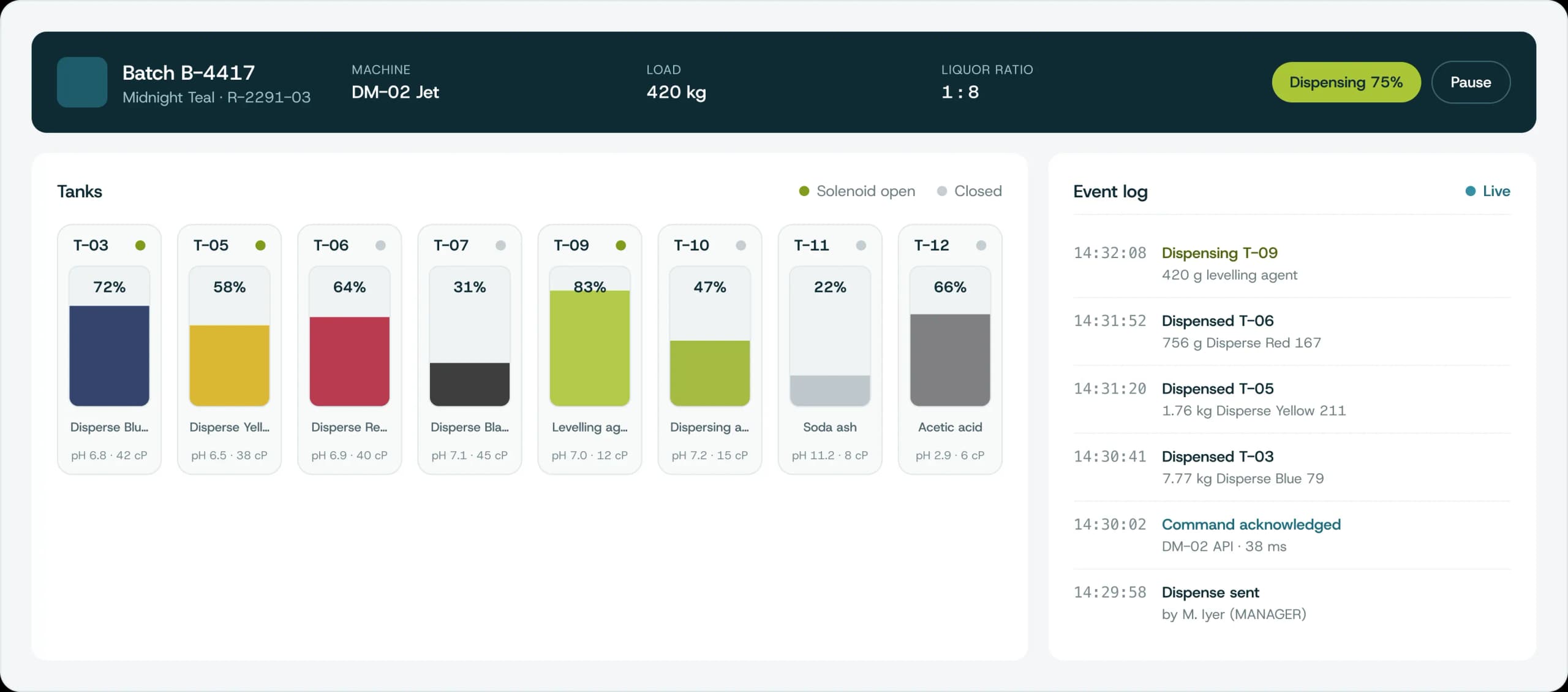Image resolution: width=1568 pixels, height=692 pixels.
Task: Click T-05 solenoid status dot
Action: pyautogui.click(x=260, y=245)
